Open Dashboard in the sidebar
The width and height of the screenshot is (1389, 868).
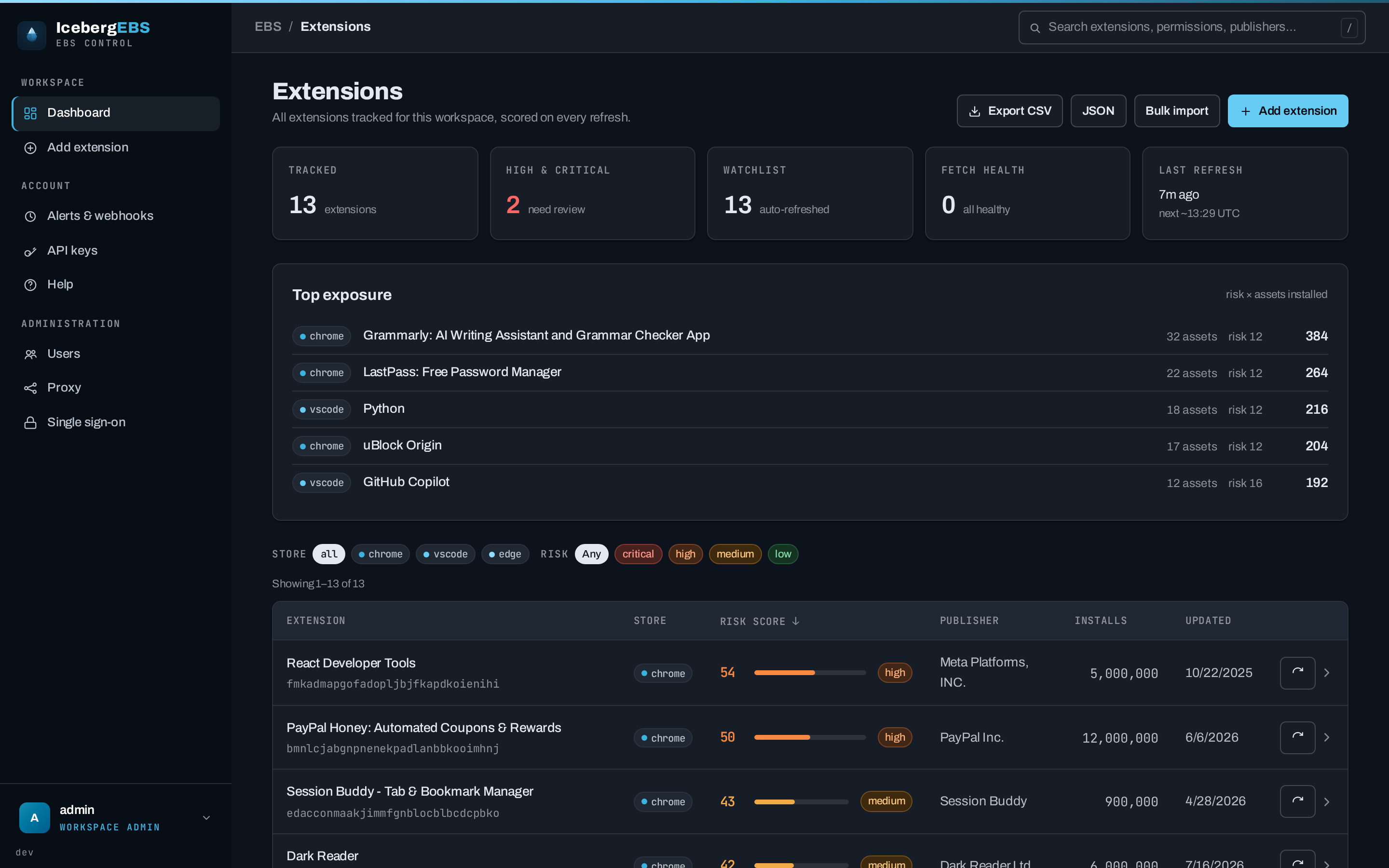[115, 113]
